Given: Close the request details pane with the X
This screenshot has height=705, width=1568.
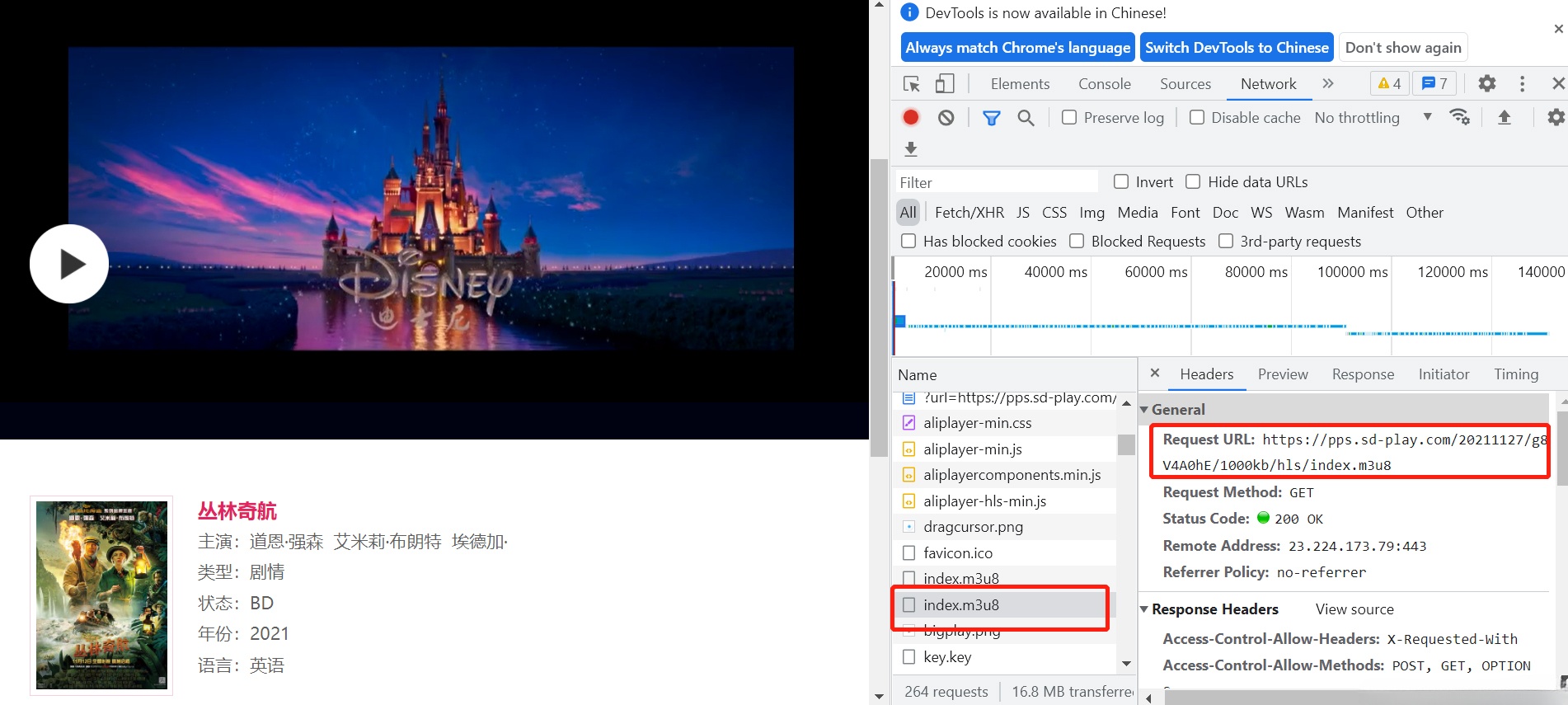Looking at the screenshot, I should point(1155,374).
